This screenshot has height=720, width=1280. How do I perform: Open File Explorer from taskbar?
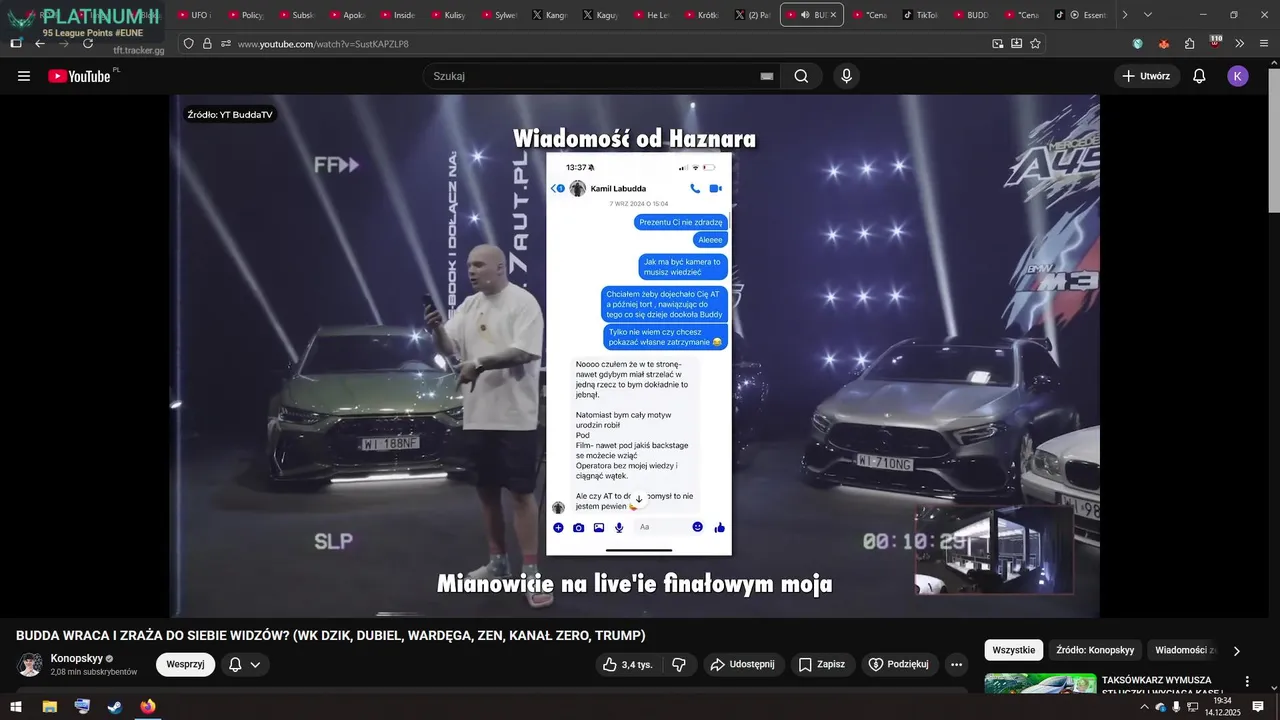(49, 706)
